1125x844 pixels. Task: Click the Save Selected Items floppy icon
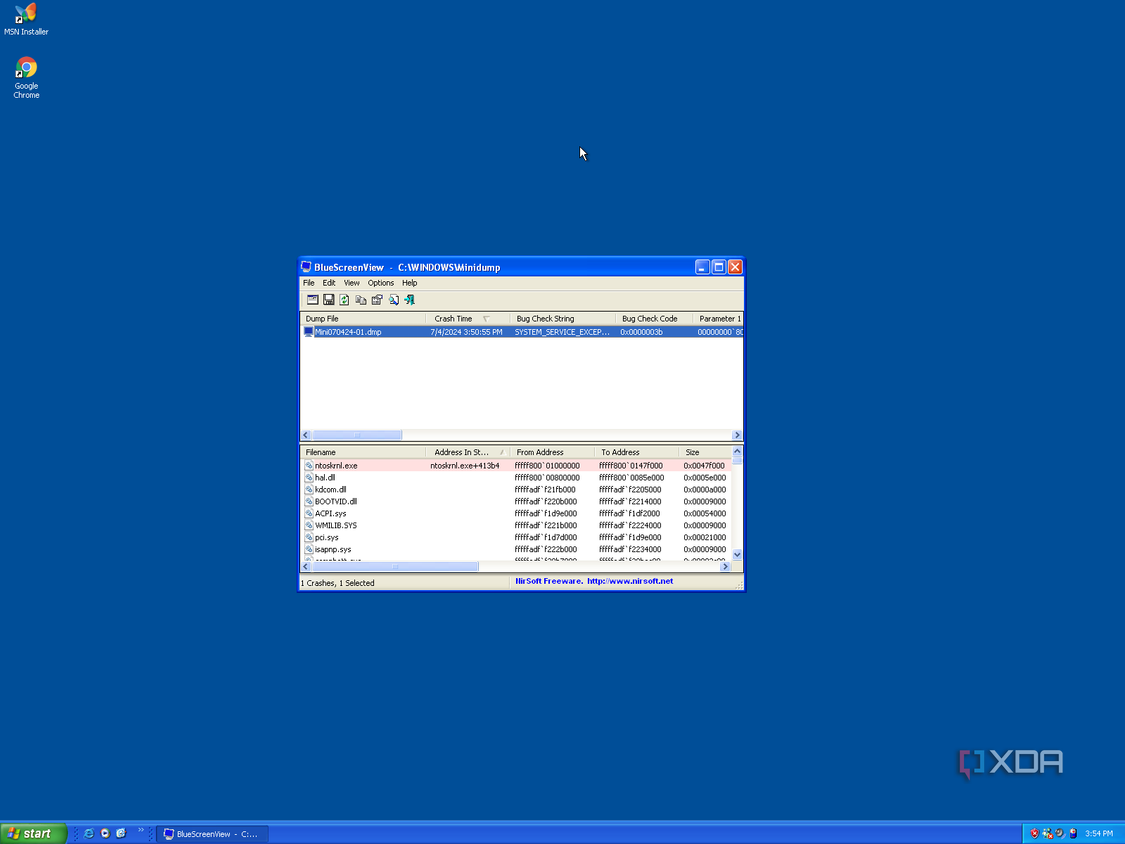(x=329, y=300)
